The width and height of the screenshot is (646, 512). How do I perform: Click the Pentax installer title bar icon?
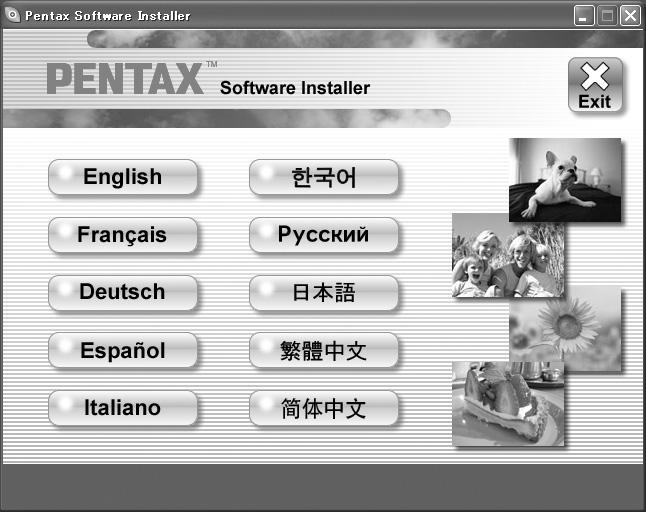13,15
